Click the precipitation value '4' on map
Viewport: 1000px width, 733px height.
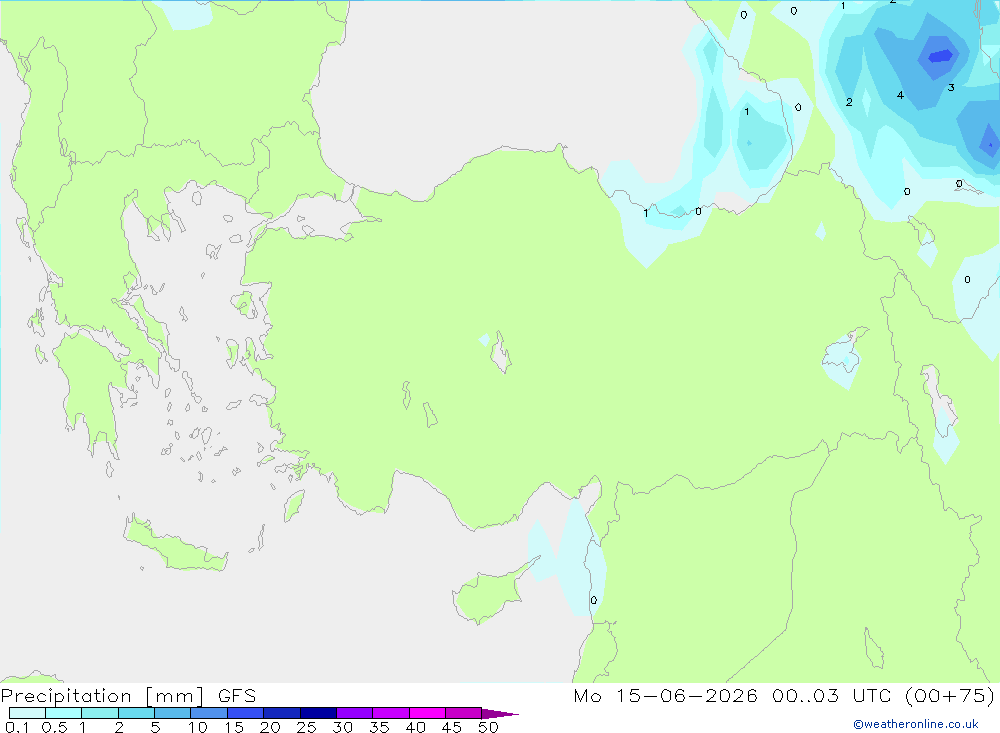point(900,95)
